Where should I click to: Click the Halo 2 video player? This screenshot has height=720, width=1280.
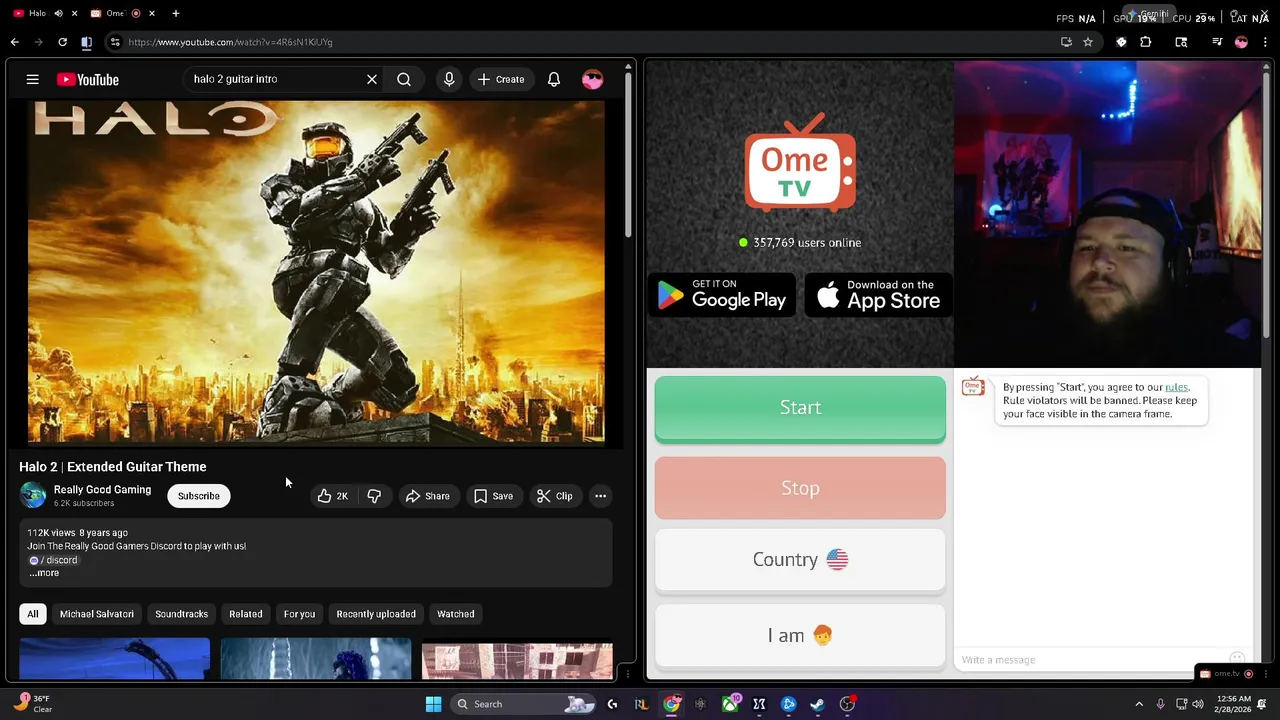[316, 272]
